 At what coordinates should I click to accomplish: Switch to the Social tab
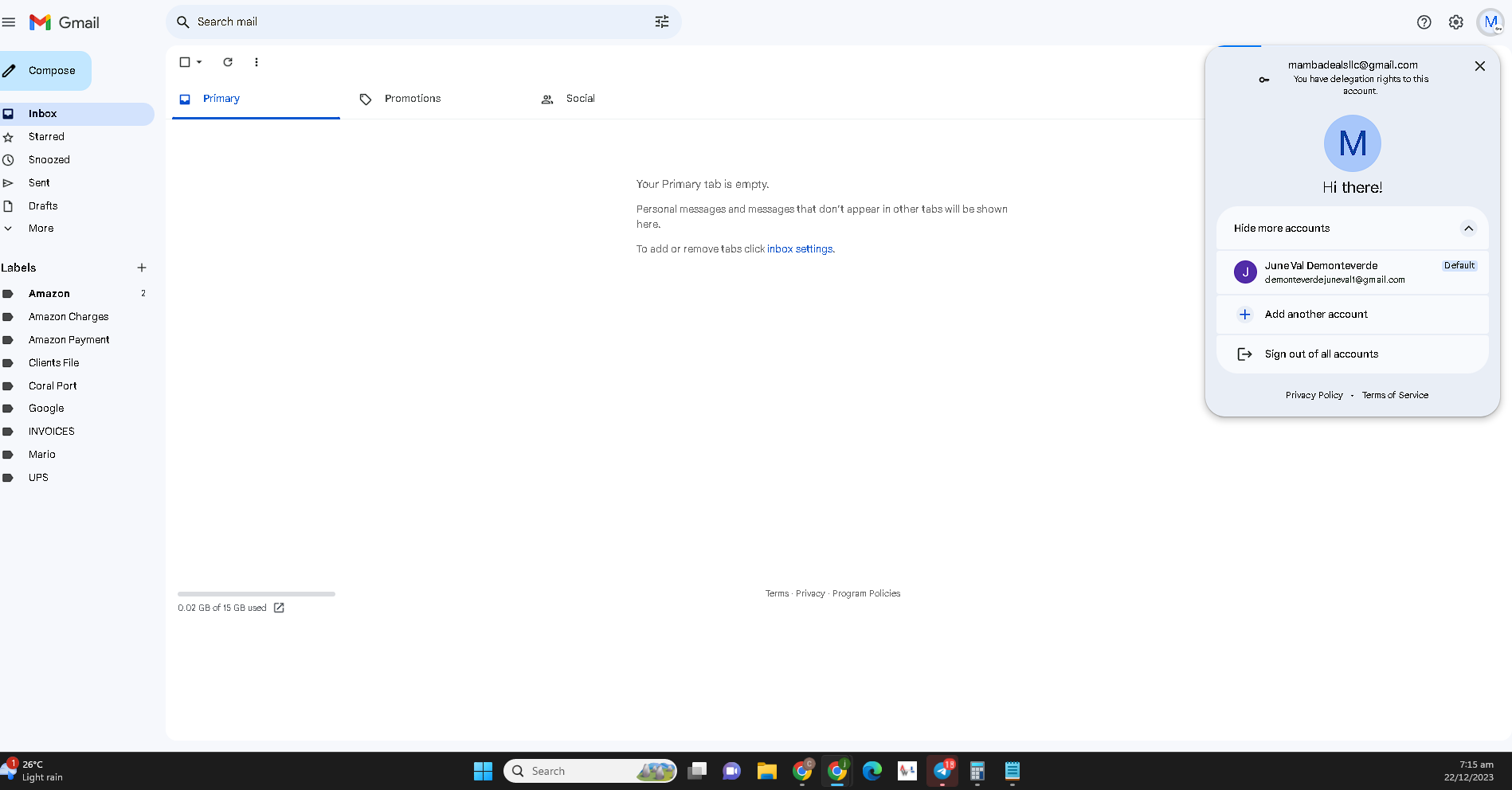click(x=580, y=99)
